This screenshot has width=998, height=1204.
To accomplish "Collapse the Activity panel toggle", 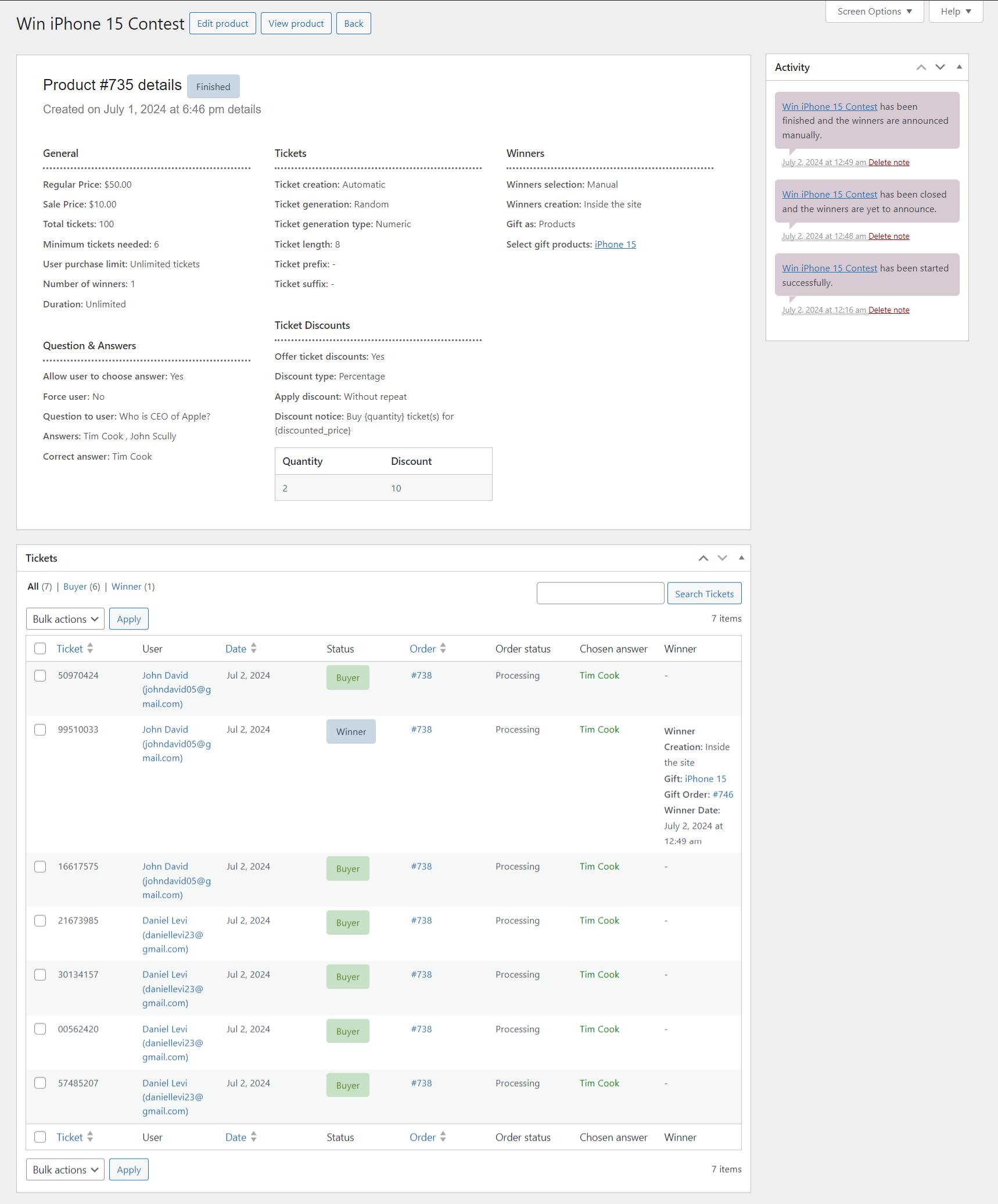I will [959, 67].
